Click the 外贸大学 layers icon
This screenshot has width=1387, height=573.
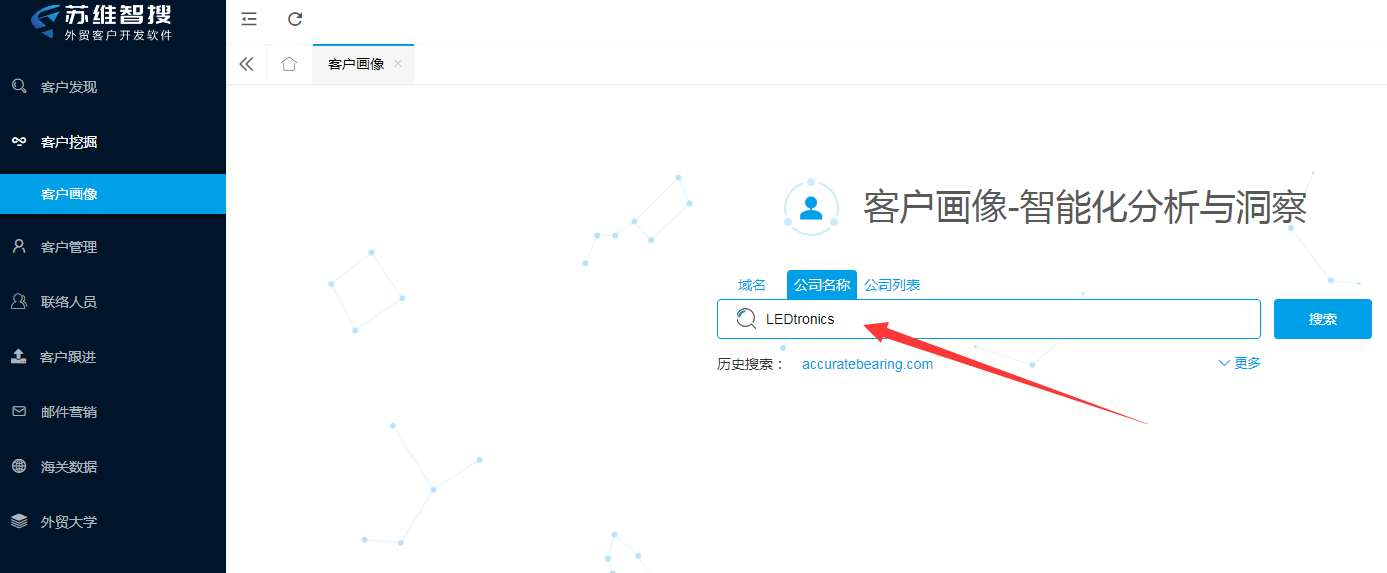pyautogui.click(x=19, y=521)
